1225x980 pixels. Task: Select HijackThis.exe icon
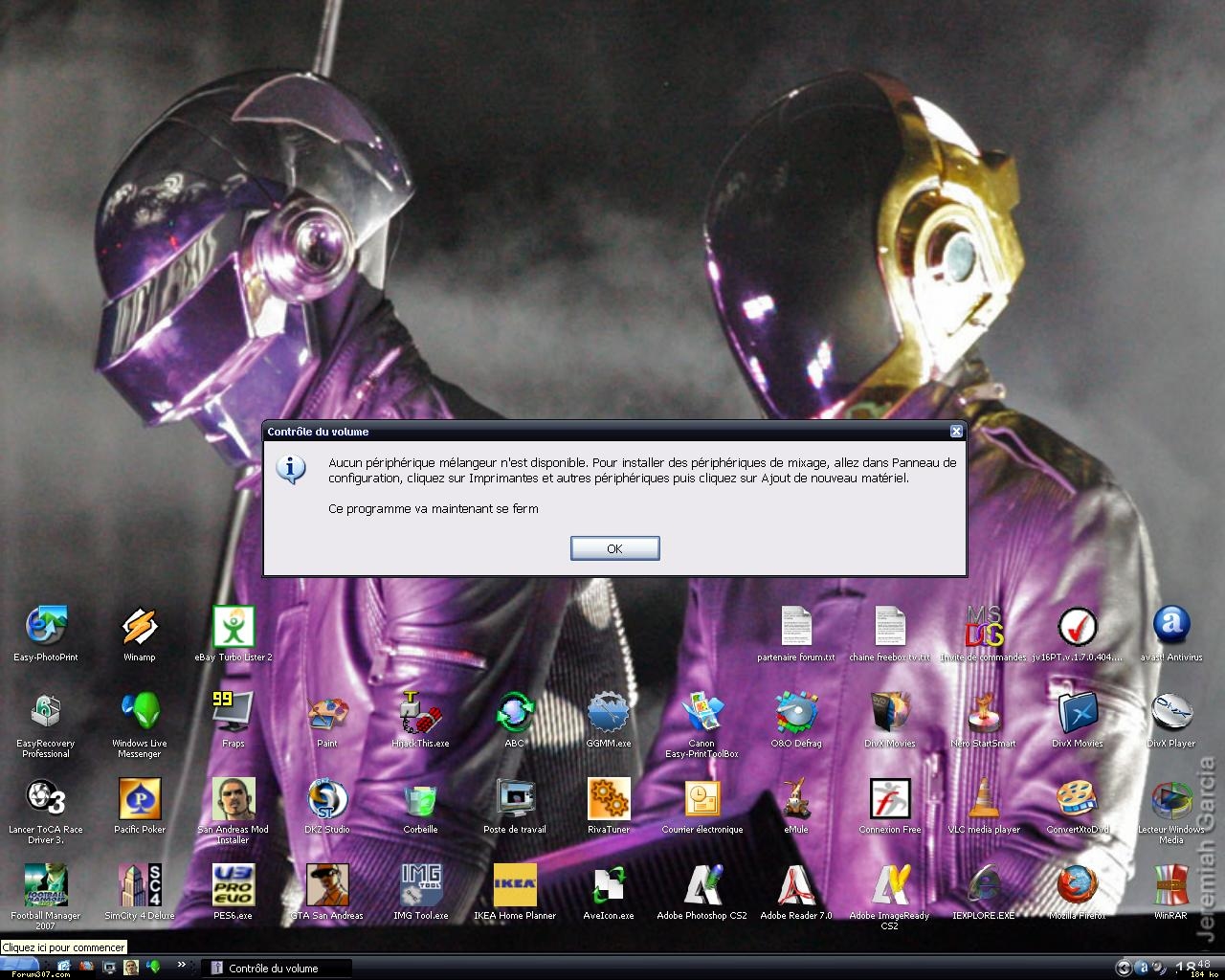click(x=420, y=720)
